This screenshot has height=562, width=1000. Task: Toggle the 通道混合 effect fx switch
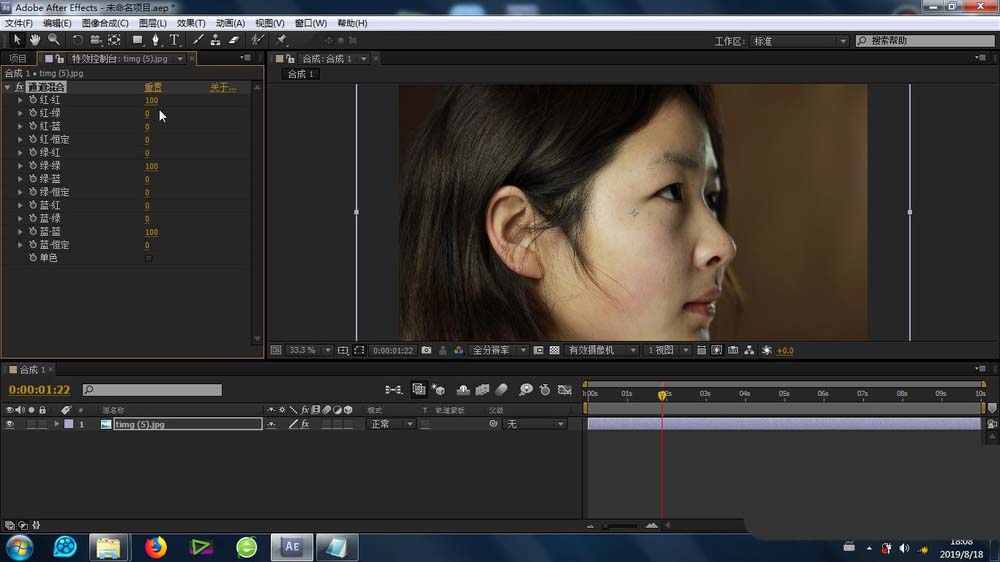pos(19,87)
